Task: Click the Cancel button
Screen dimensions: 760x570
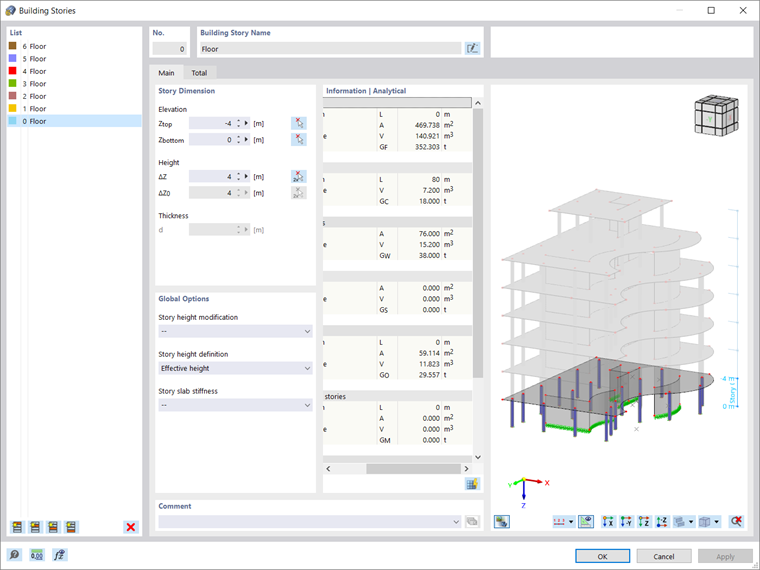Action: click(664, 556)
